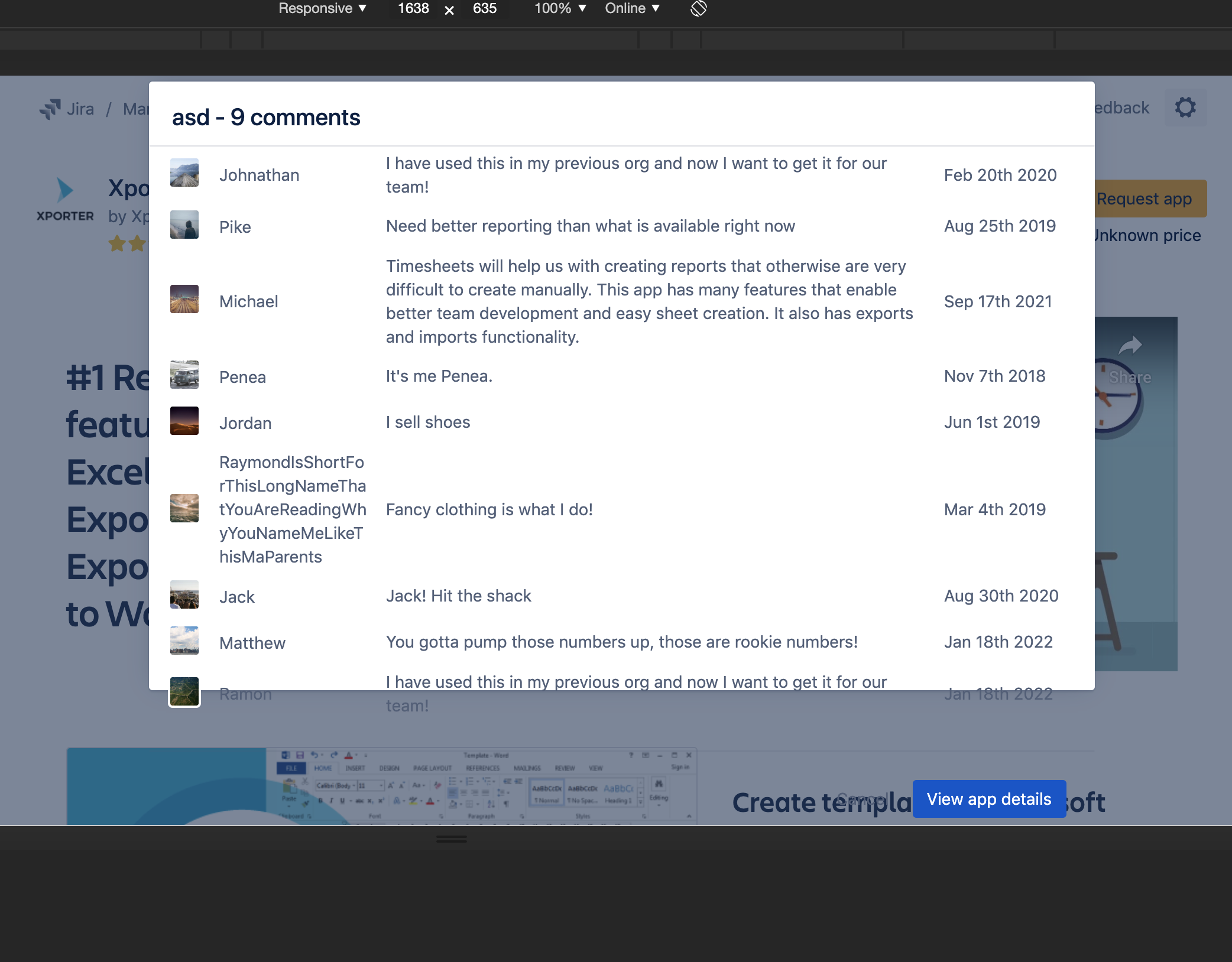Click Ramon's avatar thumbnail

tap(184, 691)
